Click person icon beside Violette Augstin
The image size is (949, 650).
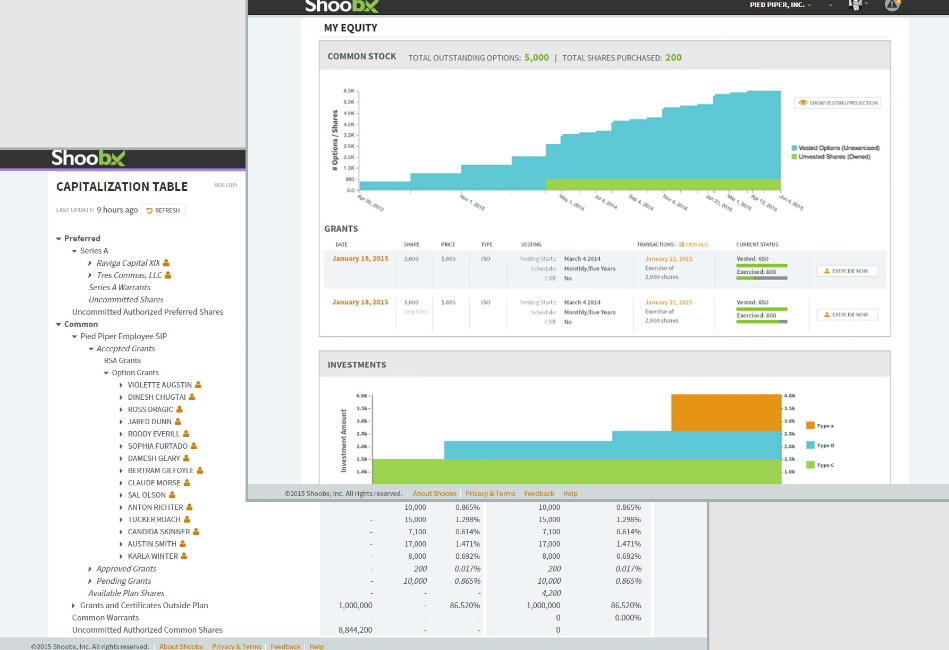198,384
